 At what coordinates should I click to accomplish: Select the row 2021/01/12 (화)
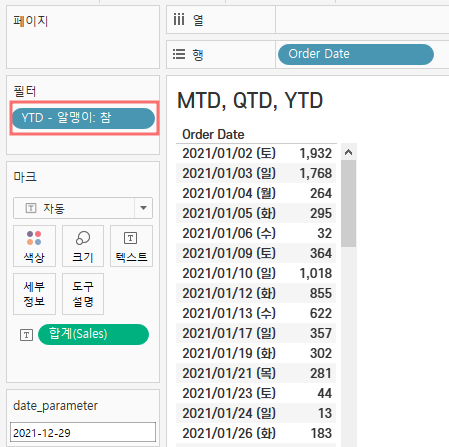[x=256, y=293]
